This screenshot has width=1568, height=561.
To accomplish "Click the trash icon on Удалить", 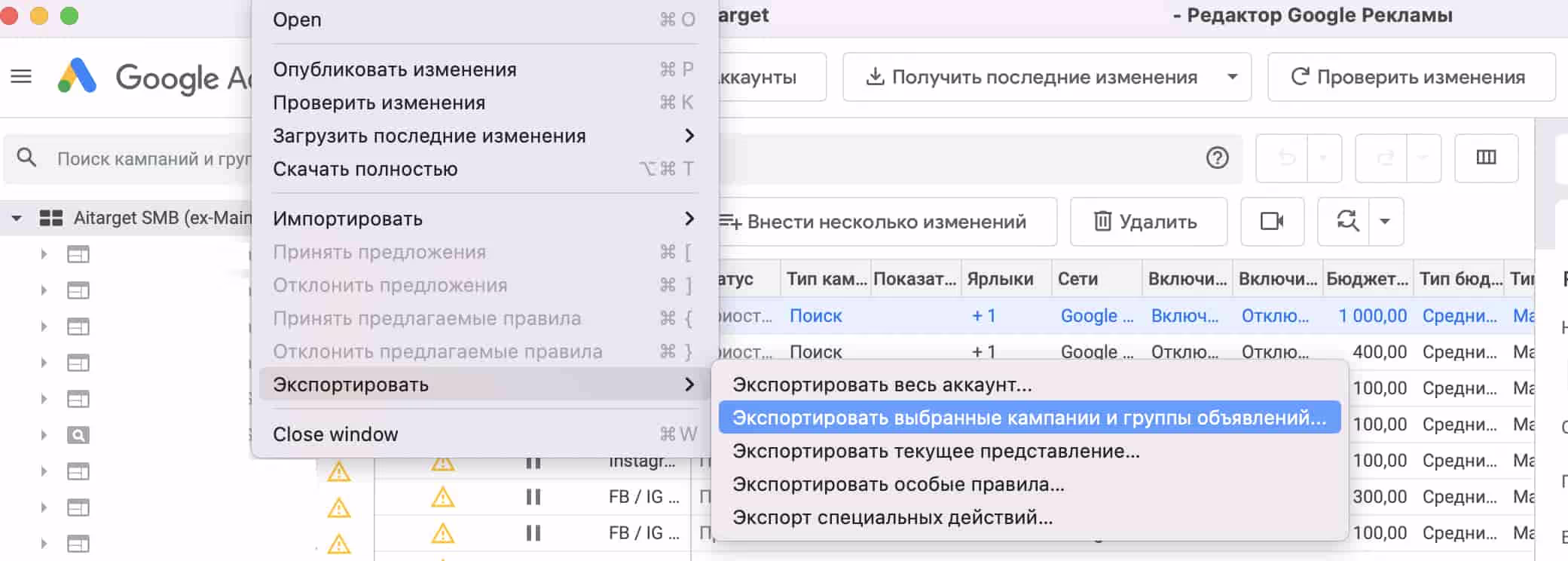I will 1102,221.
